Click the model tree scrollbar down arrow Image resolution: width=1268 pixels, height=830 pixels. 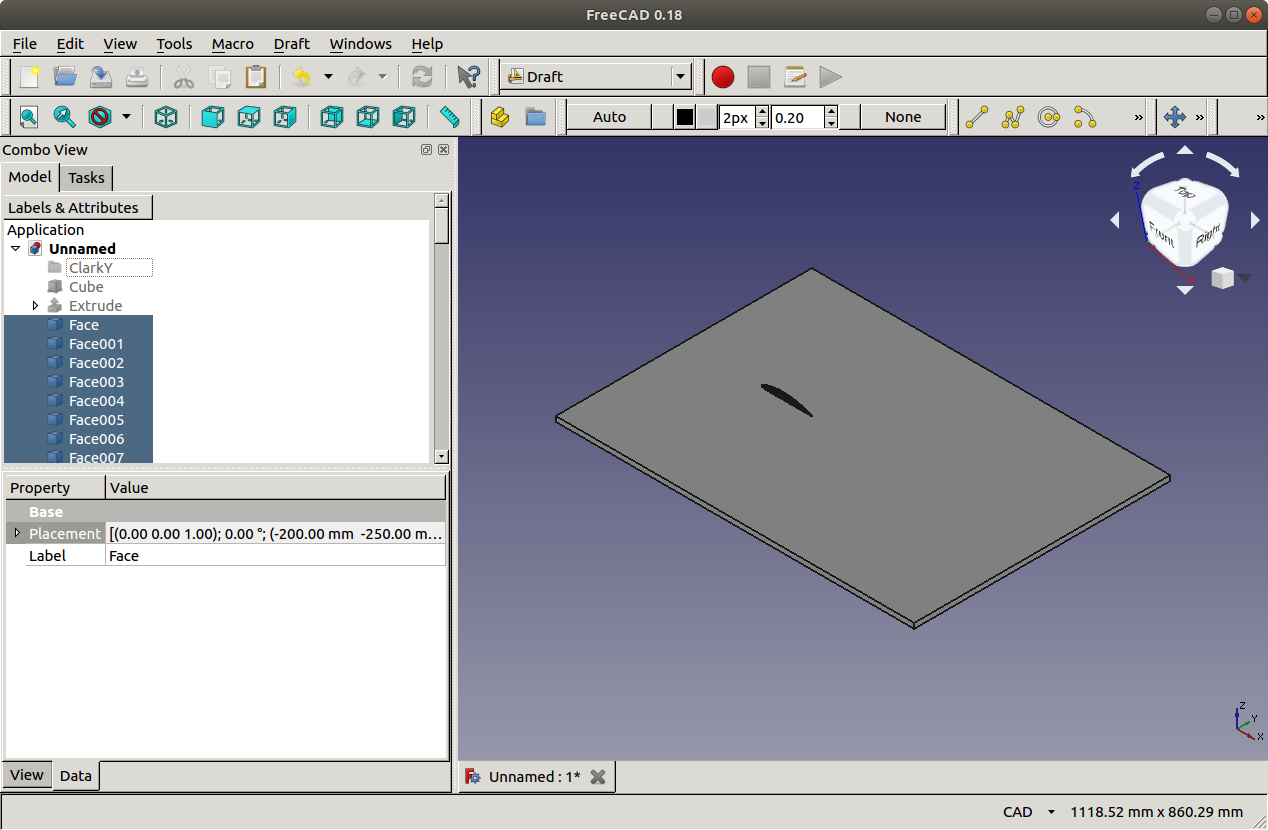(442, 456)
